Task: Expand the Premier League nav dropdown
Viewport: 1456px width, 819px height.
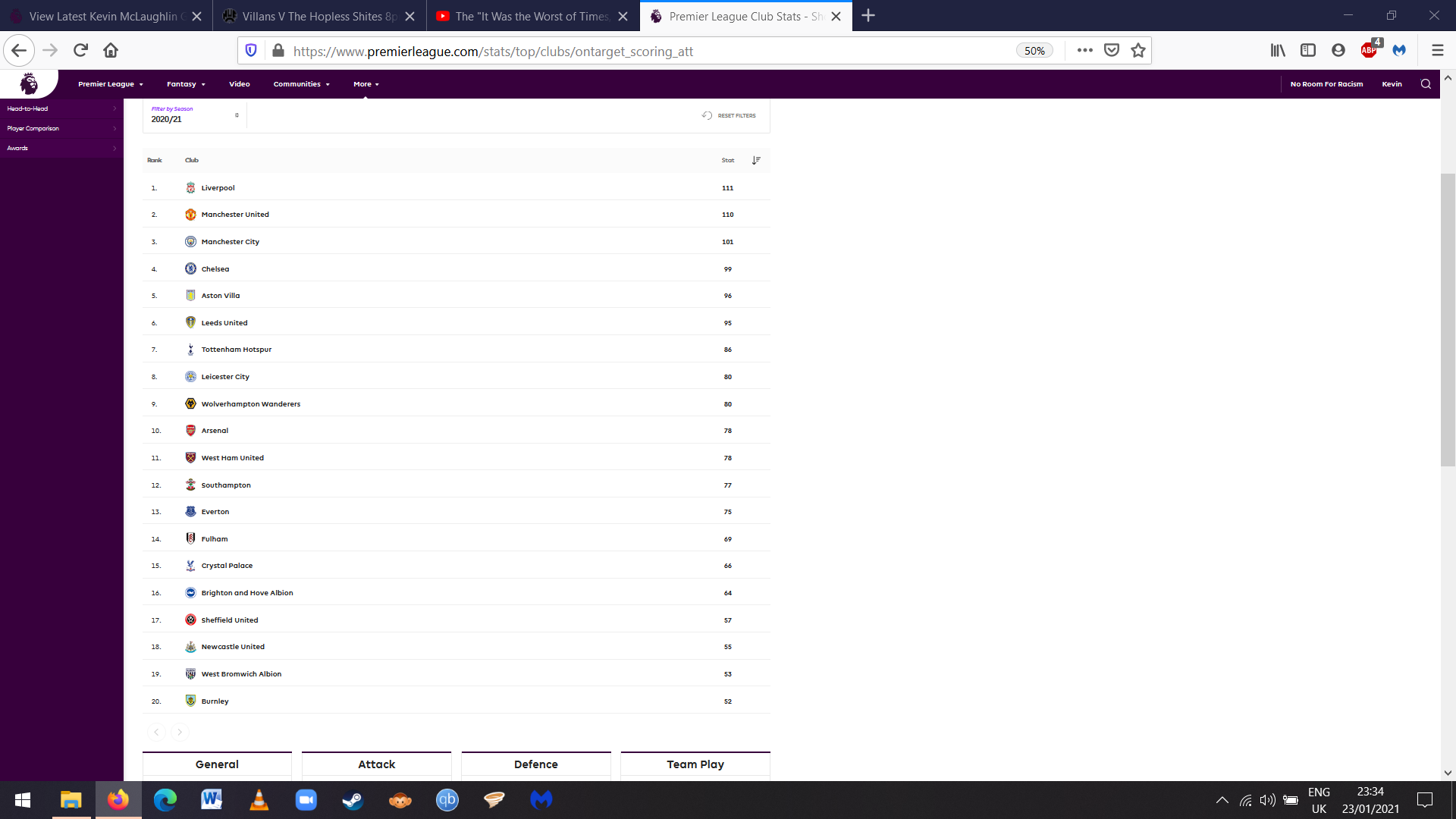Action: pos(111,84)
